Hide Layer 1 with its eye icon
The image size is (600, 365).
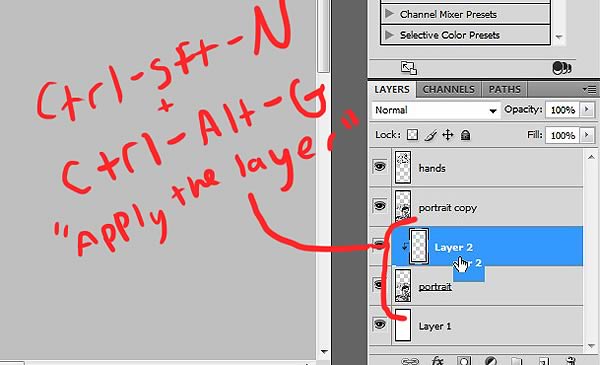click(380, 324)
